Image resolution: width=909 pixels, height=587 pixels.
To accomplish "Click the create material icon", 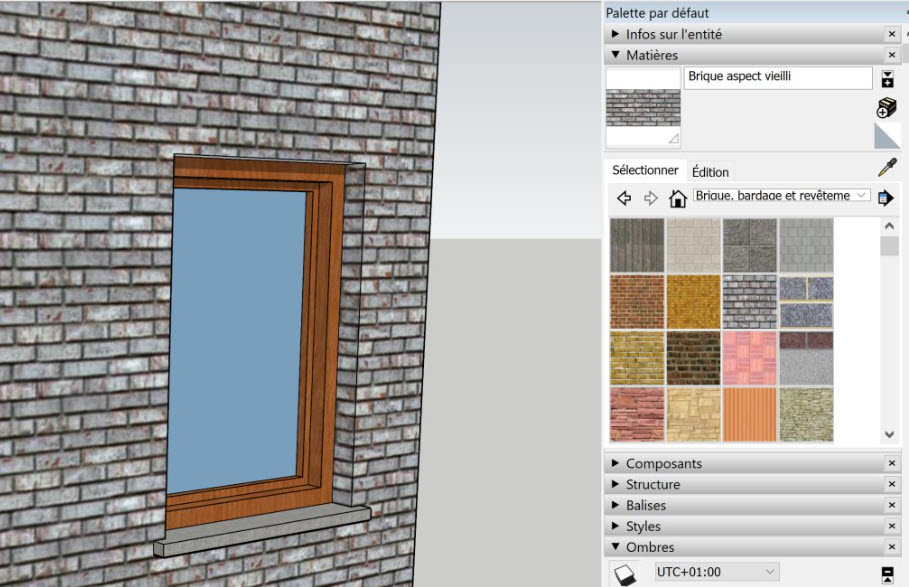I will point(886,108).
